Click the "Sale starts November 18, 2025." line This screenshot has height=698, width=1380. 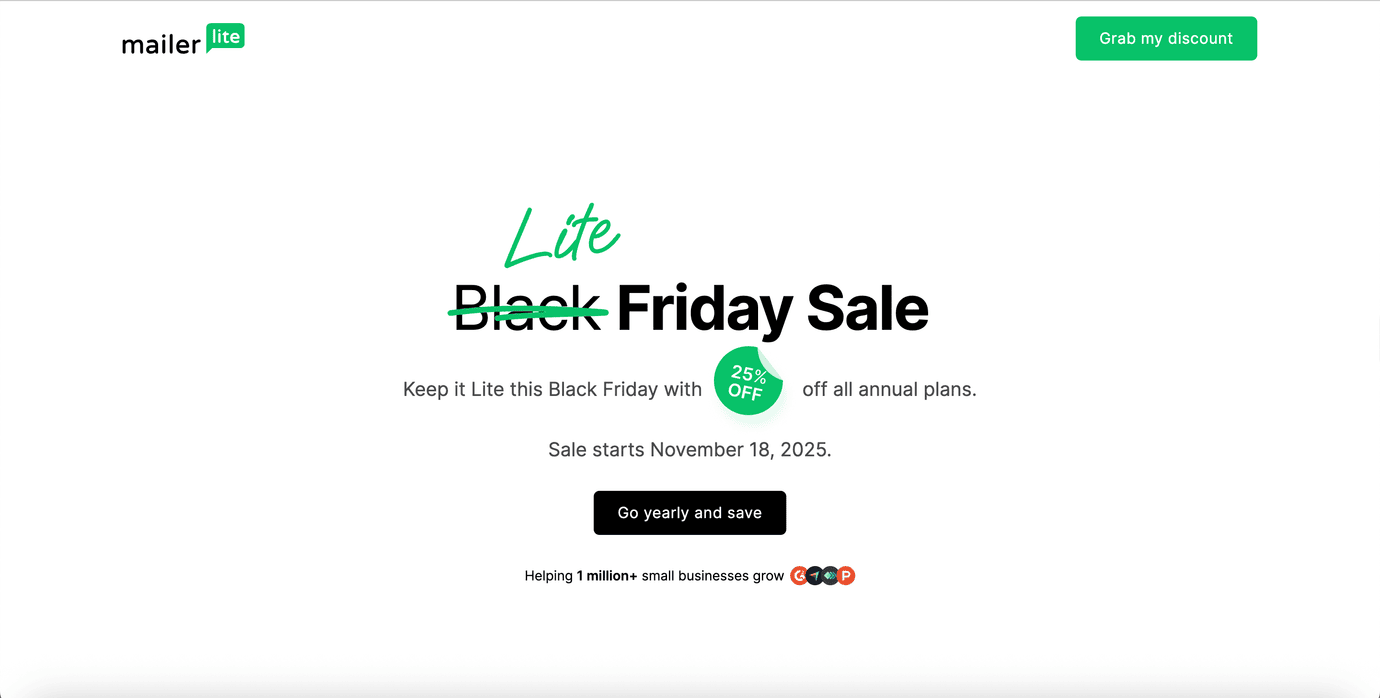(689, 450)
